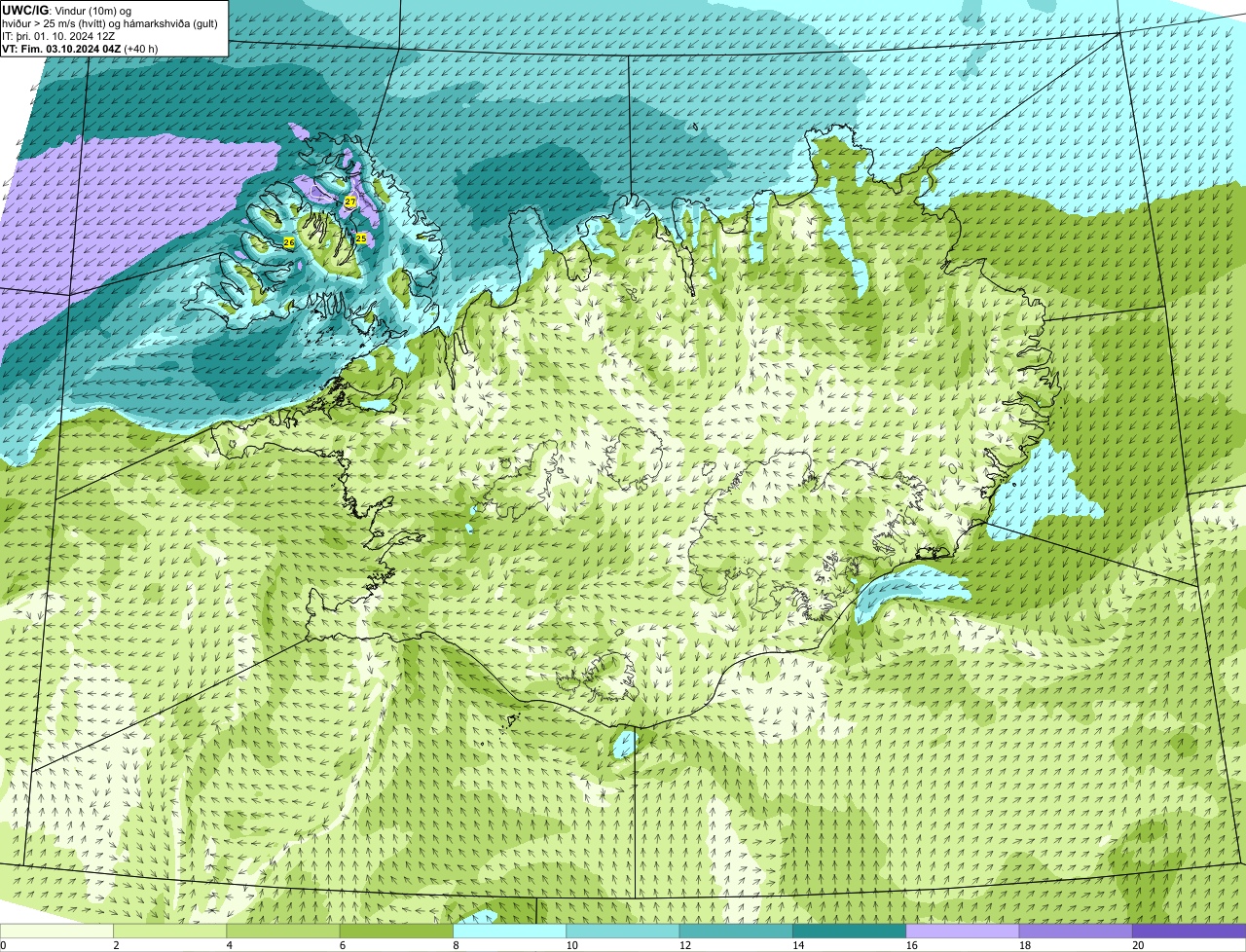1246x952 pixels.
Task: Click the yellow gust marker labeled 25
Action: (360, 238)
